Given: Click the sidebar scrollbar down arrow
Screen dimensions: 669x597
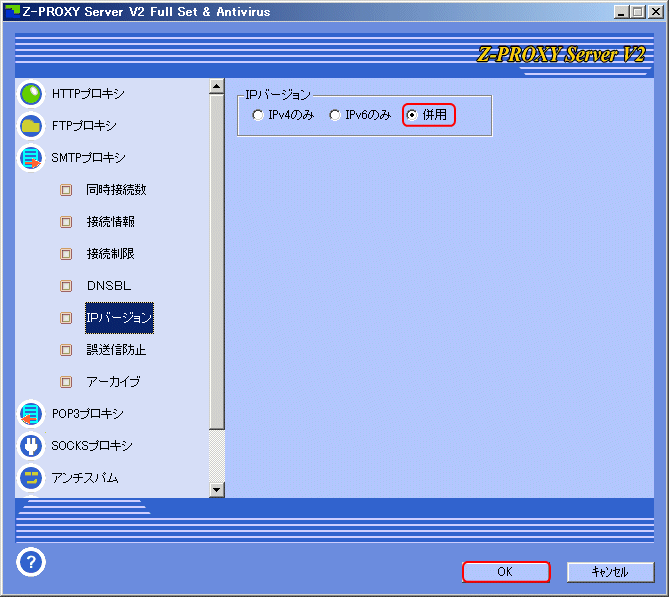Looking at the screenshot, I should (x=217, y=489).
